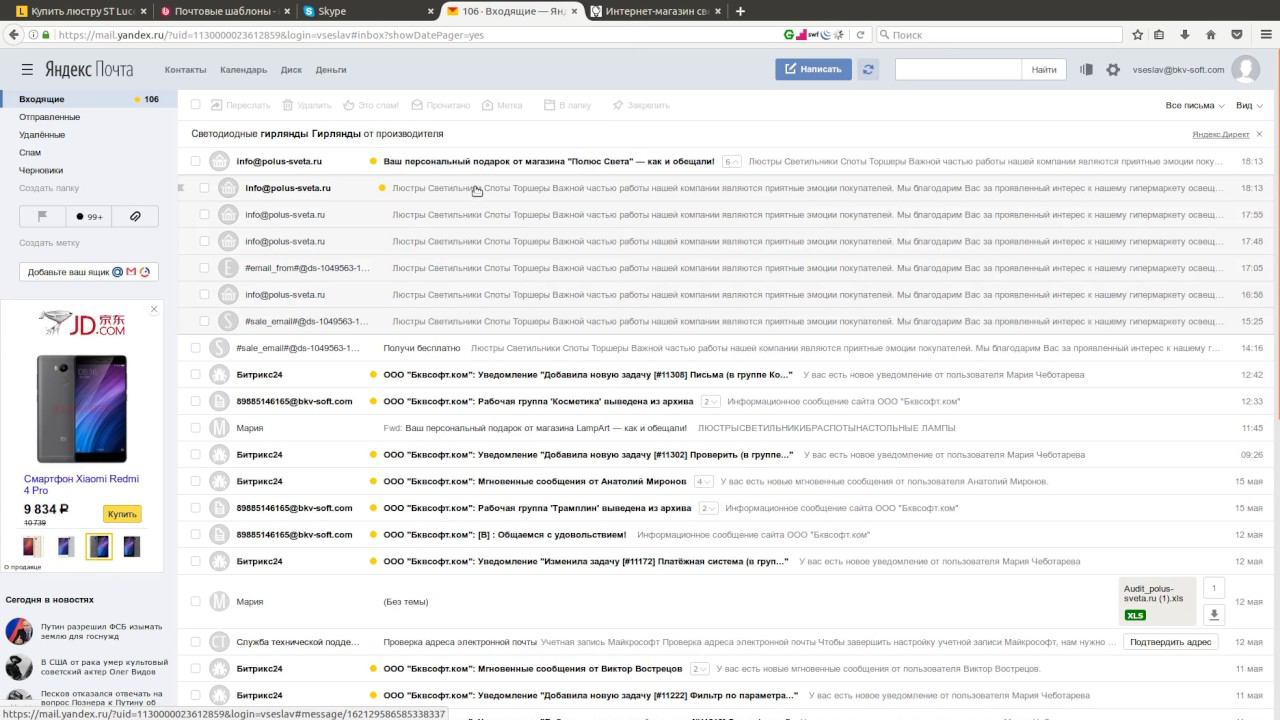
Task: Expand thread counter on Косметика message
Action: click(x=711, y=401)
